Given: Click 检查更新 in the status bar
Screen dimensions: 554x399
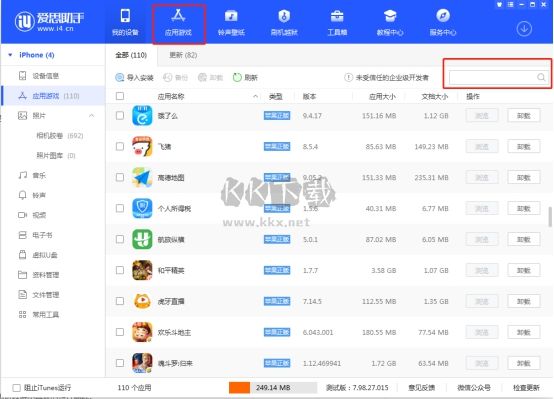Looking at the screenshot, I should click(526, 388).
